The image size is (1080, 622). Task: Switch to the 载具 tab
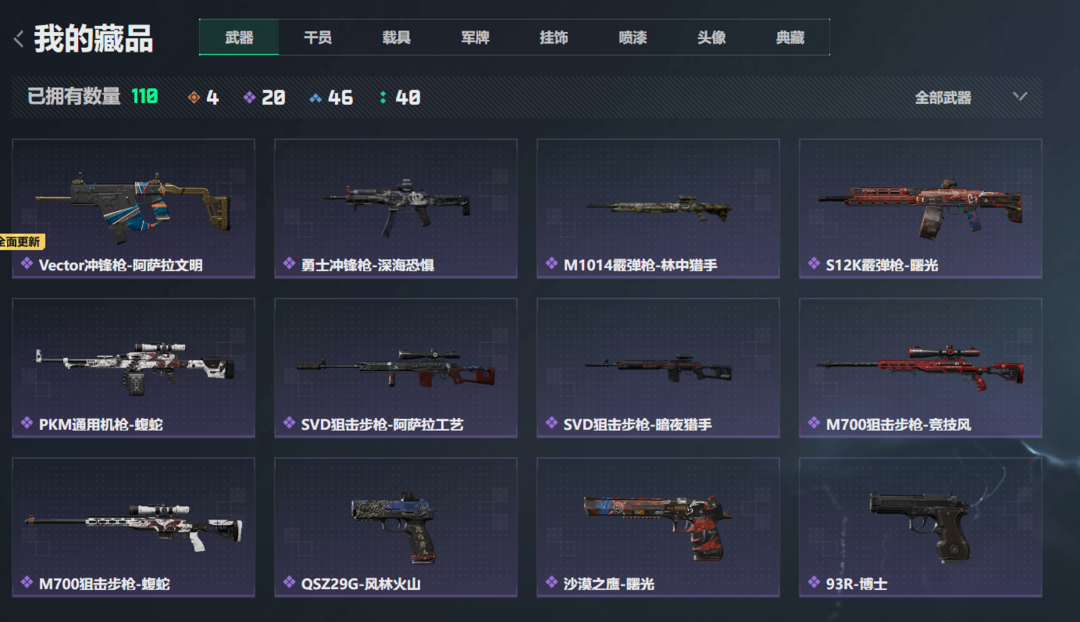pyautogui.click(x=397, y=37)
